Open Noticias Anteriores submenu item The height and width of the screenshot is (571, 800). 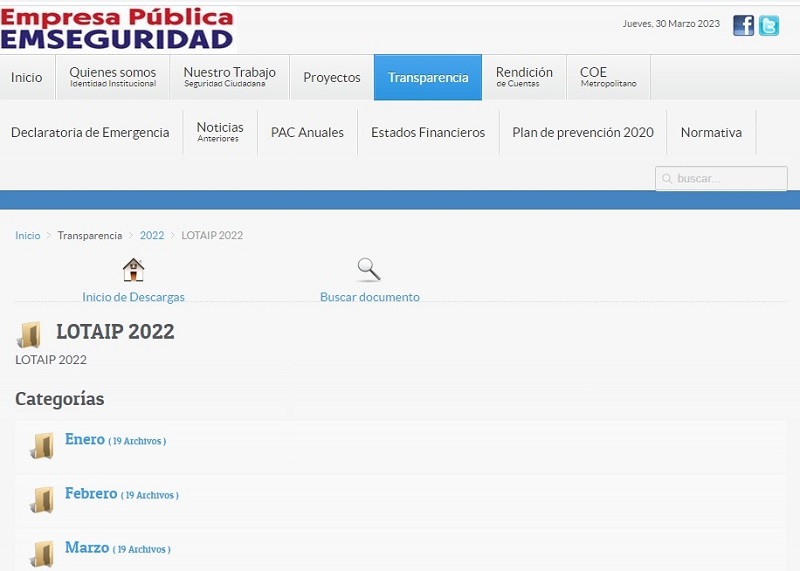[220, 133]
